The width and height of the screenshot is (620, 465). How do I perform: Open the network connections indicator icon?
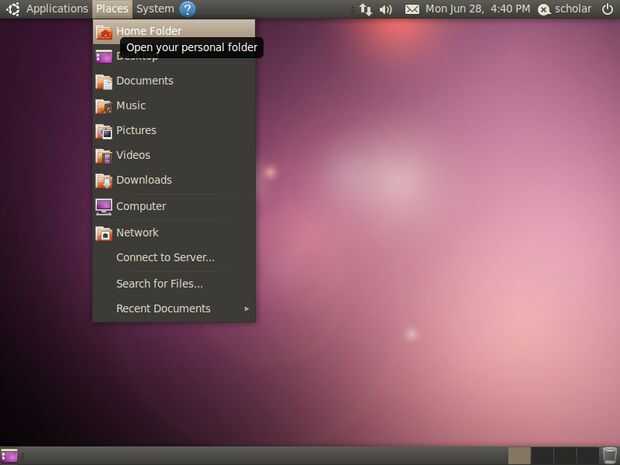[365, 9]
